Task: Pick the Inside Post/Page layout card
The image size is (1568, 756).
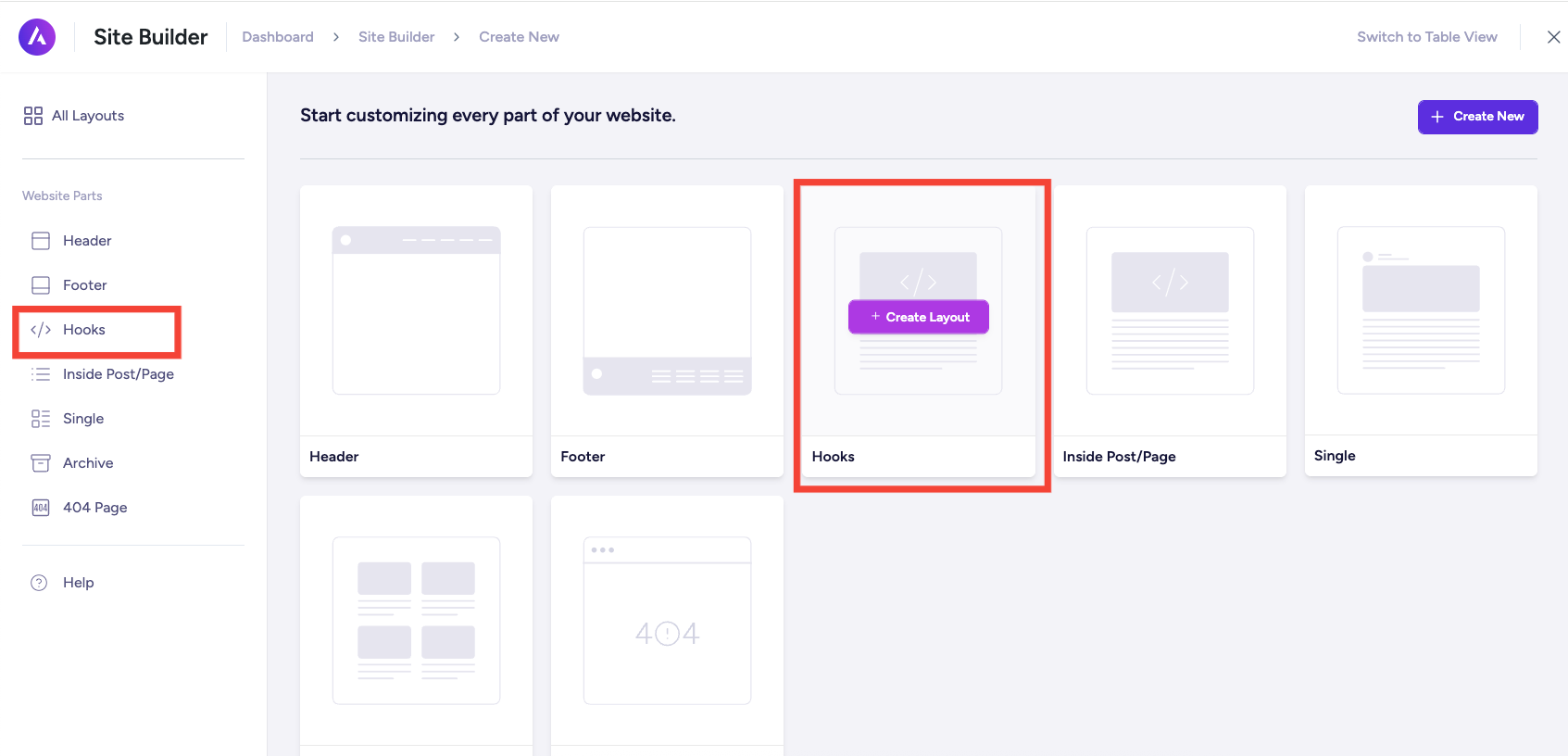Action: coord(1170,311)
